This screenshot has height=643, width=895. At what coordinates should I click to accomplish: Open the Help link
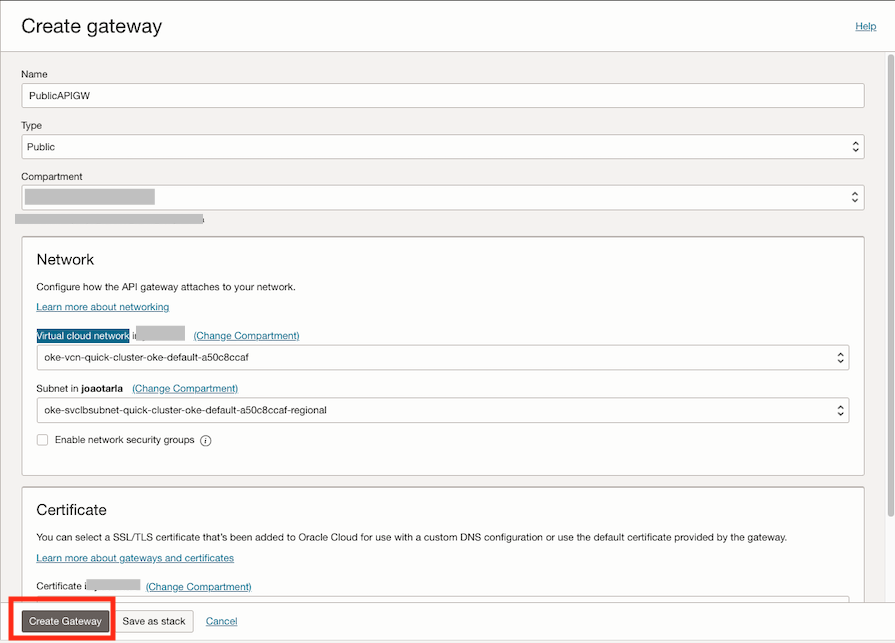(866, 26)
